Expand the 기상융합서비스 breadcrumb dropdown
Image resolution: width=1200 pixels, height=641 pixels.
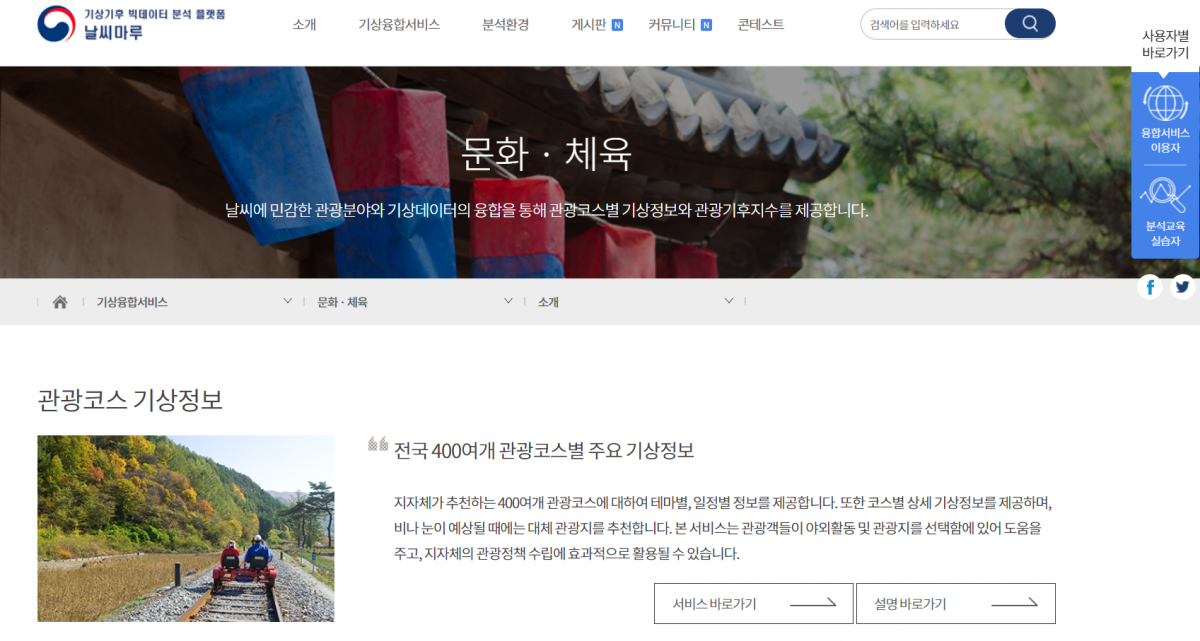coord(287,300)
